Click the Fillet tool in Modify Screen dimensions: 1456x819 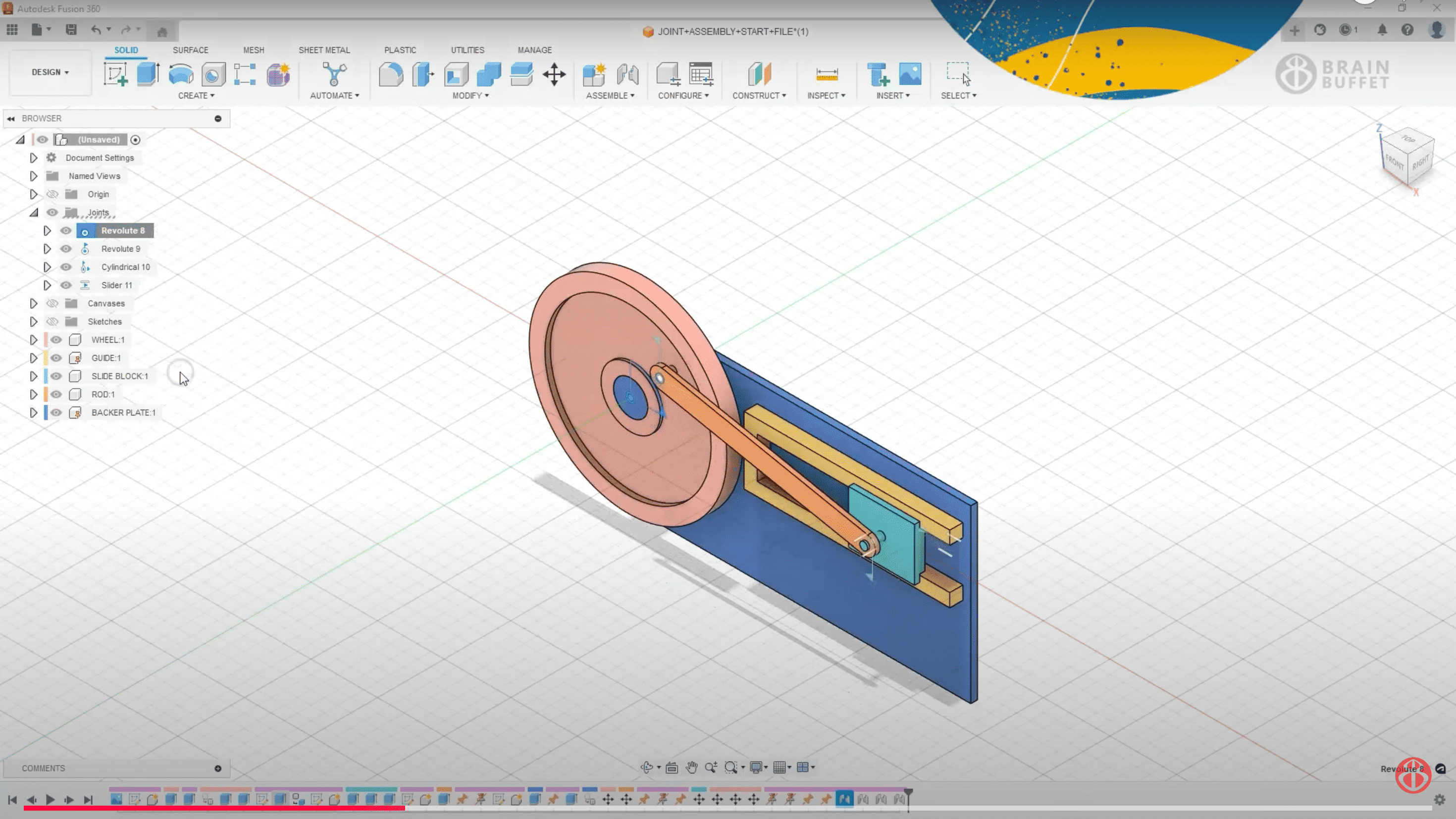pyautogui.click(x=390, y=74)
